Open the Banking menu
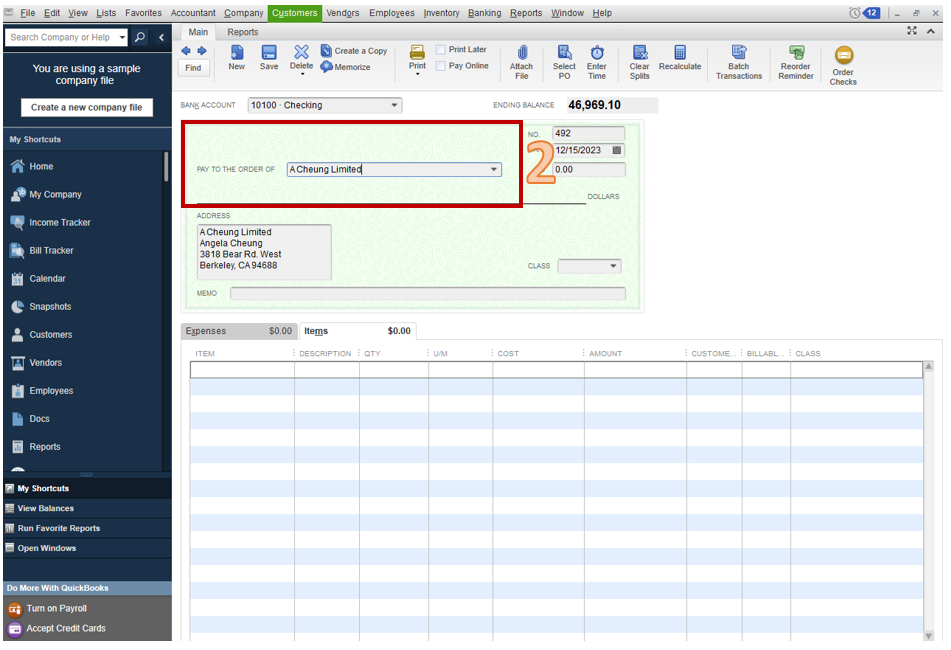Screen dimensions: 951x650 [x=485, y=13]
